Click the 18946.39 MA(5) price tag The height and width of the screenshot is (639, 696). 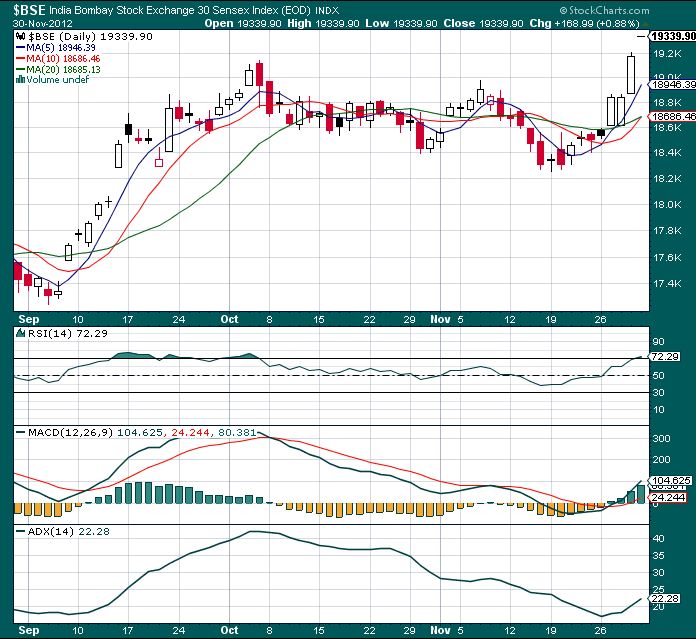click(x=672, y=84)
